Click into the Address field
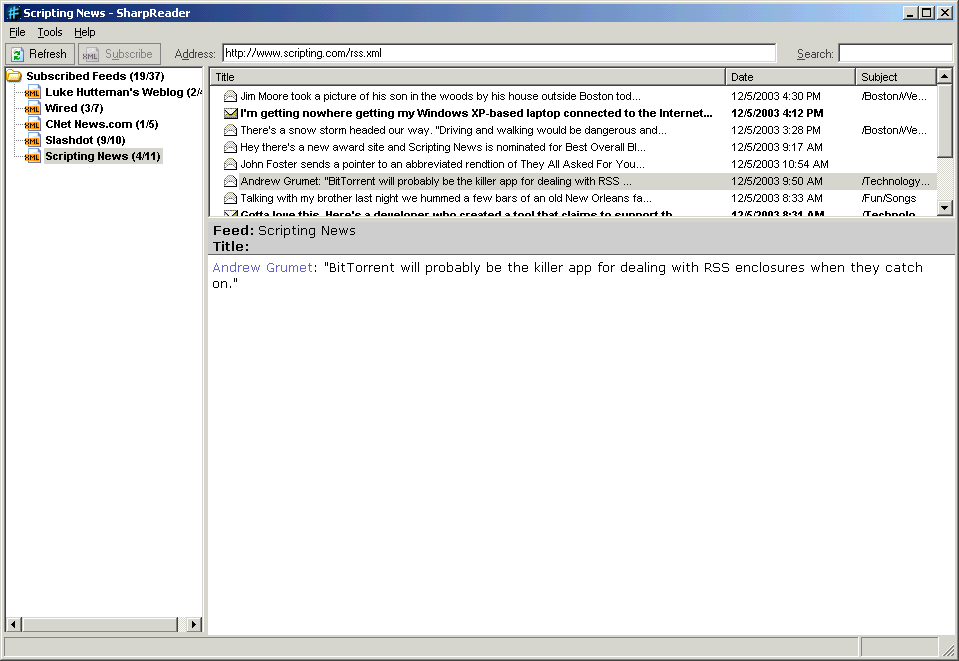The height and width of the screenshot is (661, 959). [499, 53]
